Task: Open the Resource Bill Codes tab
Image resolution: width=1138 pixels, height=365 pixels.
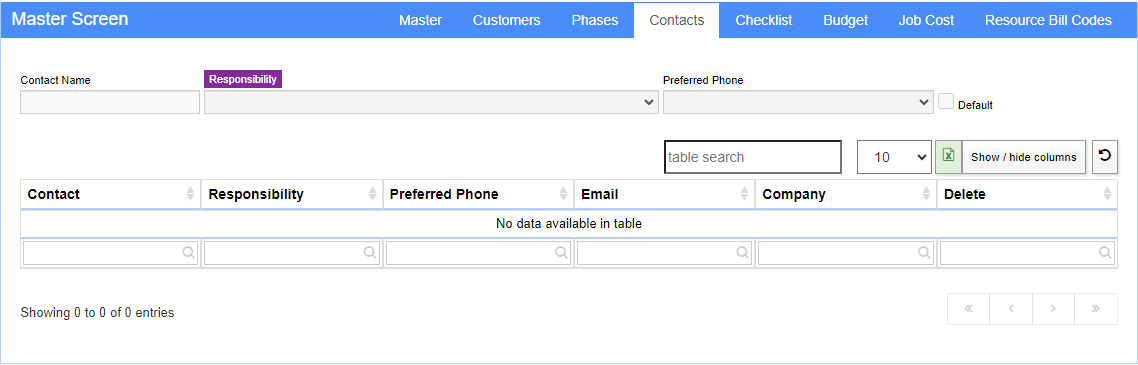Action: pyautogui.click(x=1048, y=20)
